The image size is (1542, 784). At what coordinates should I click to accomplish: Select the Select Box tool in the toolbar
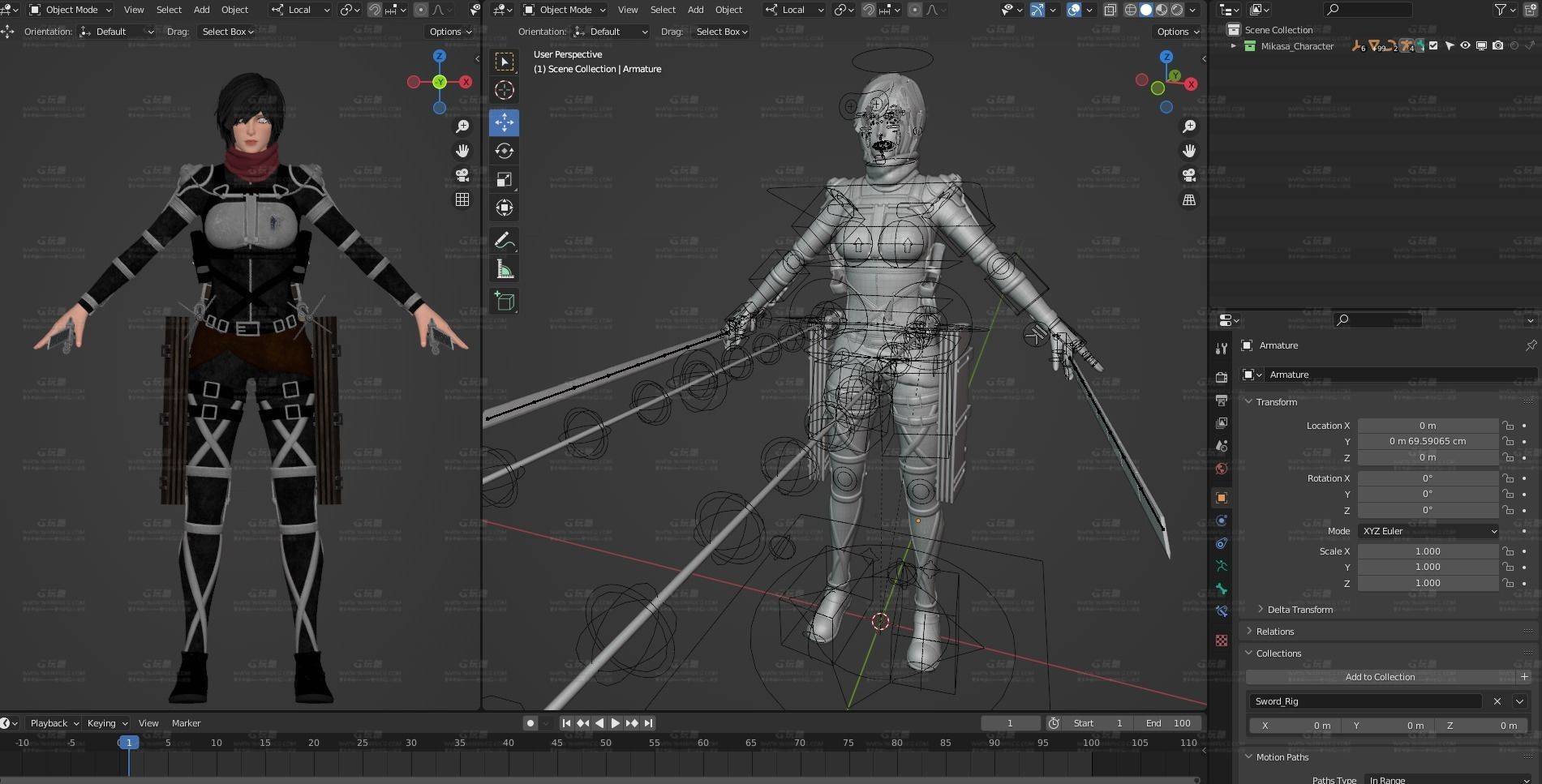505,62
